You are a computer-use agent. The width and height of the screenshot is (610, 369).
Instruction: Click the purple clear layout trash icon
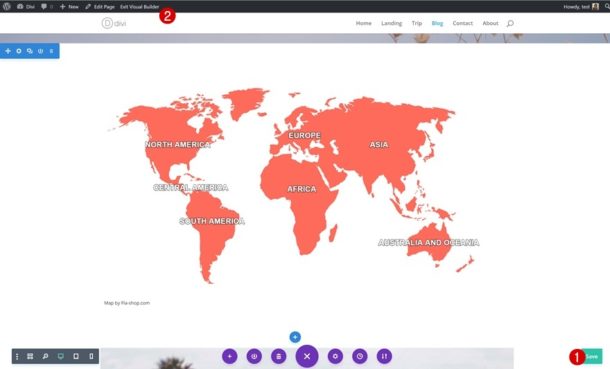(x=279, y=356)
